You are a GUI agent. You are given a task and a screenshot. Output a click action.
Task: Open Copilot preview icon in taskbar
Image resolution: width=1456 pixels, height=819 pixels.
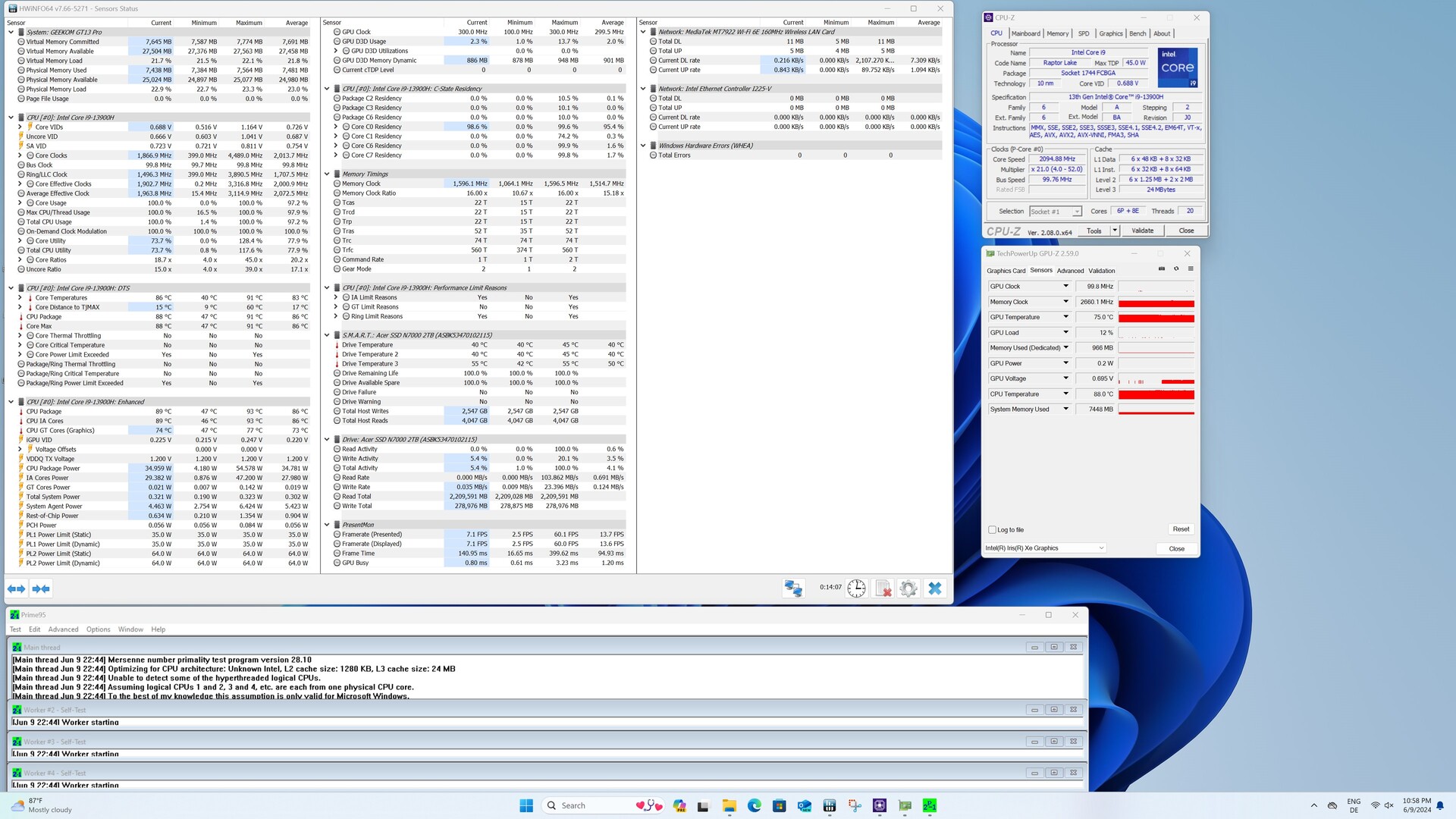tap(679, 805)
